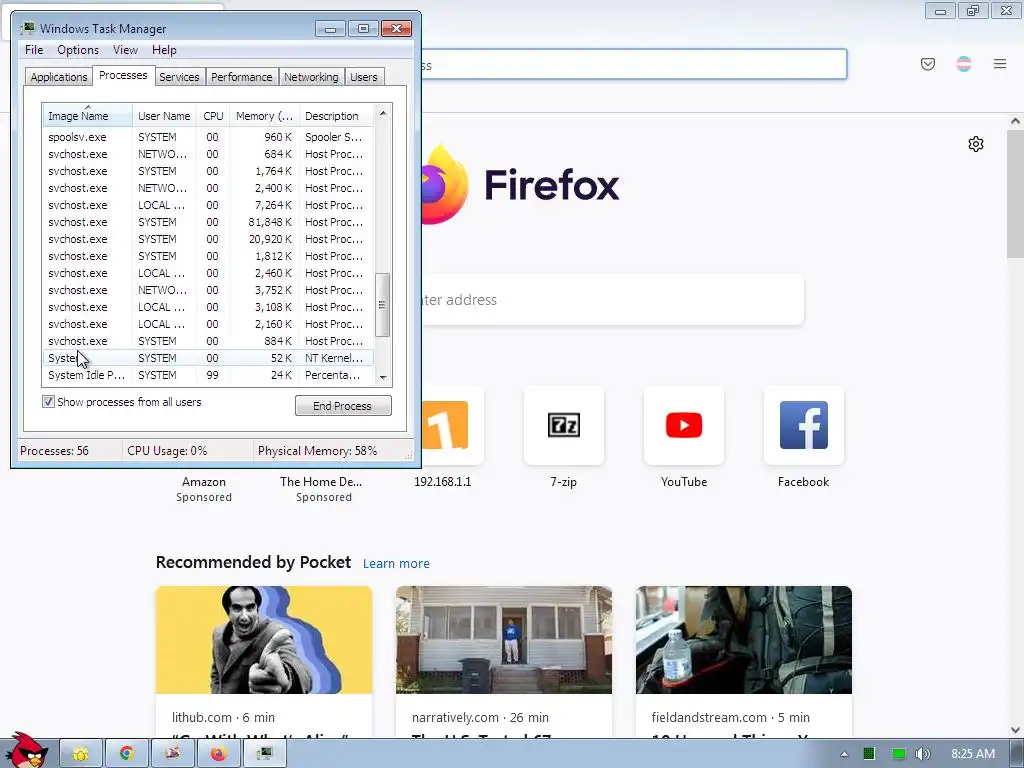Click the green network tray icon

pyautogui.click(x=899, y=754)
